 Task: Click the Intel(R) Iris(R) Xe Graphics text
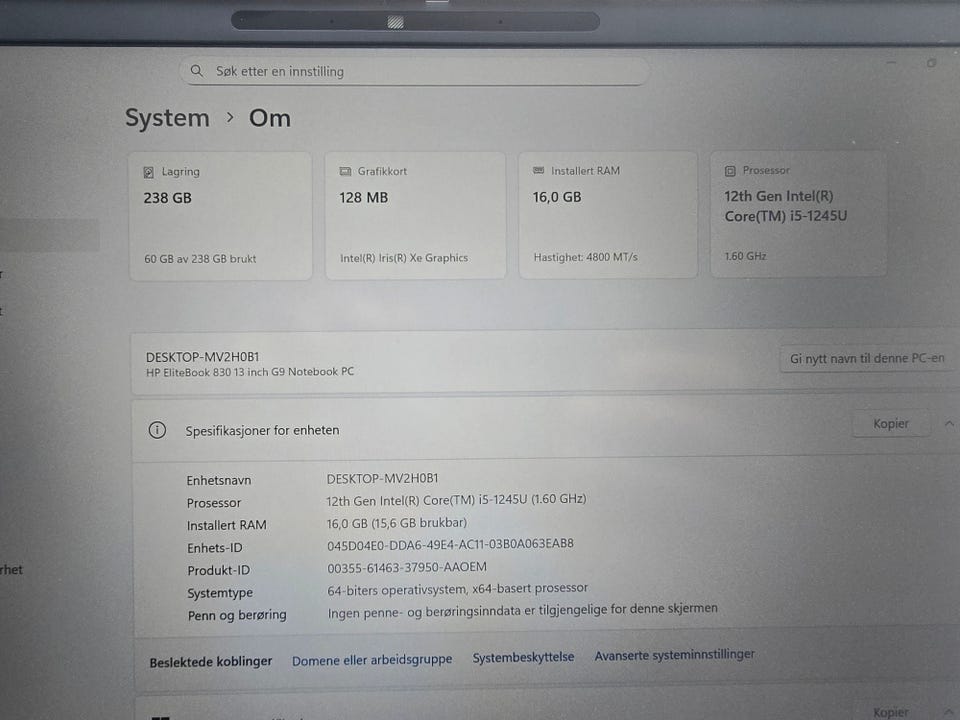coord(403,258)
